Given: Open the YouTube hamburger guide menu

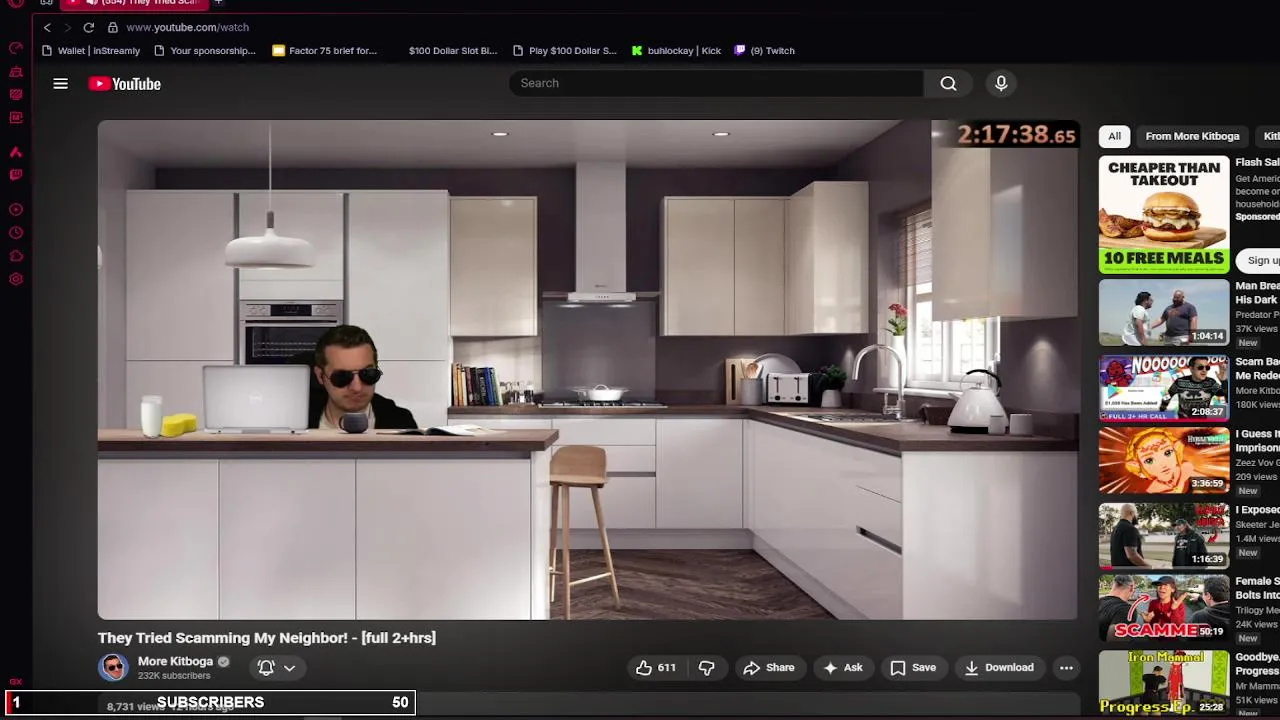Looking at the screenshot, I should 60,84.
